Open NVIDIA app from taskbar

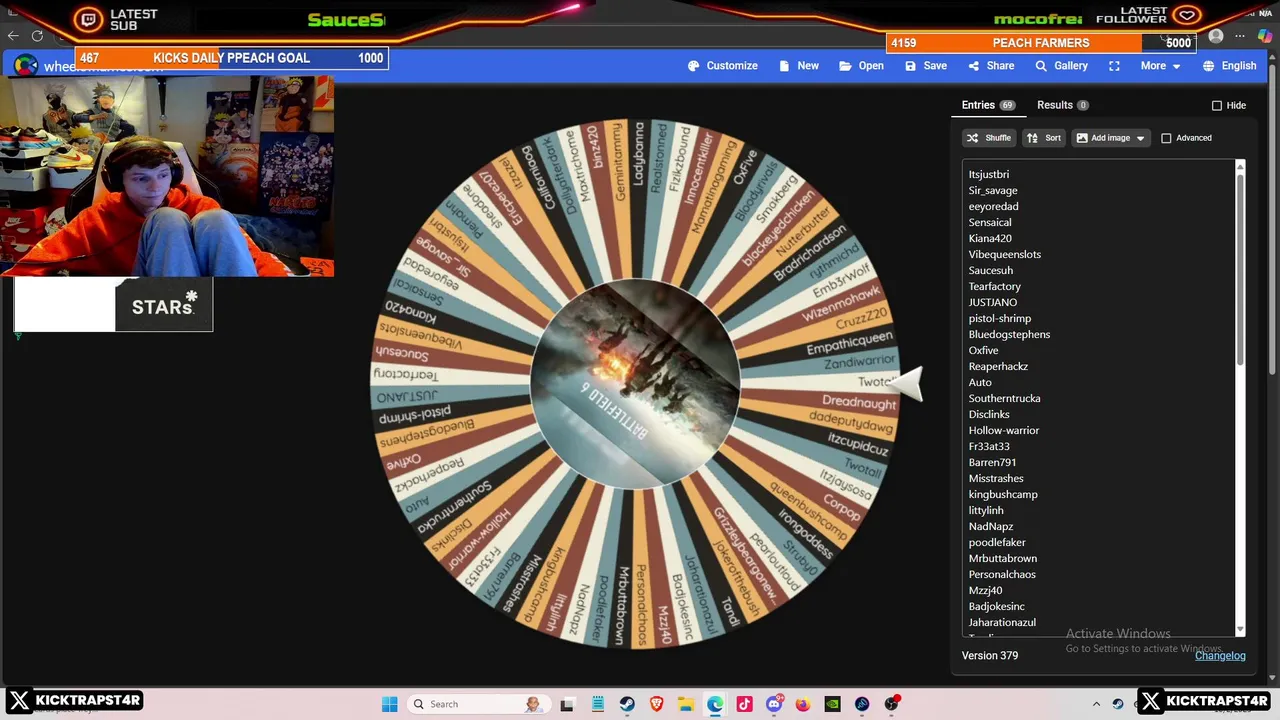click(x=832, y=704)
